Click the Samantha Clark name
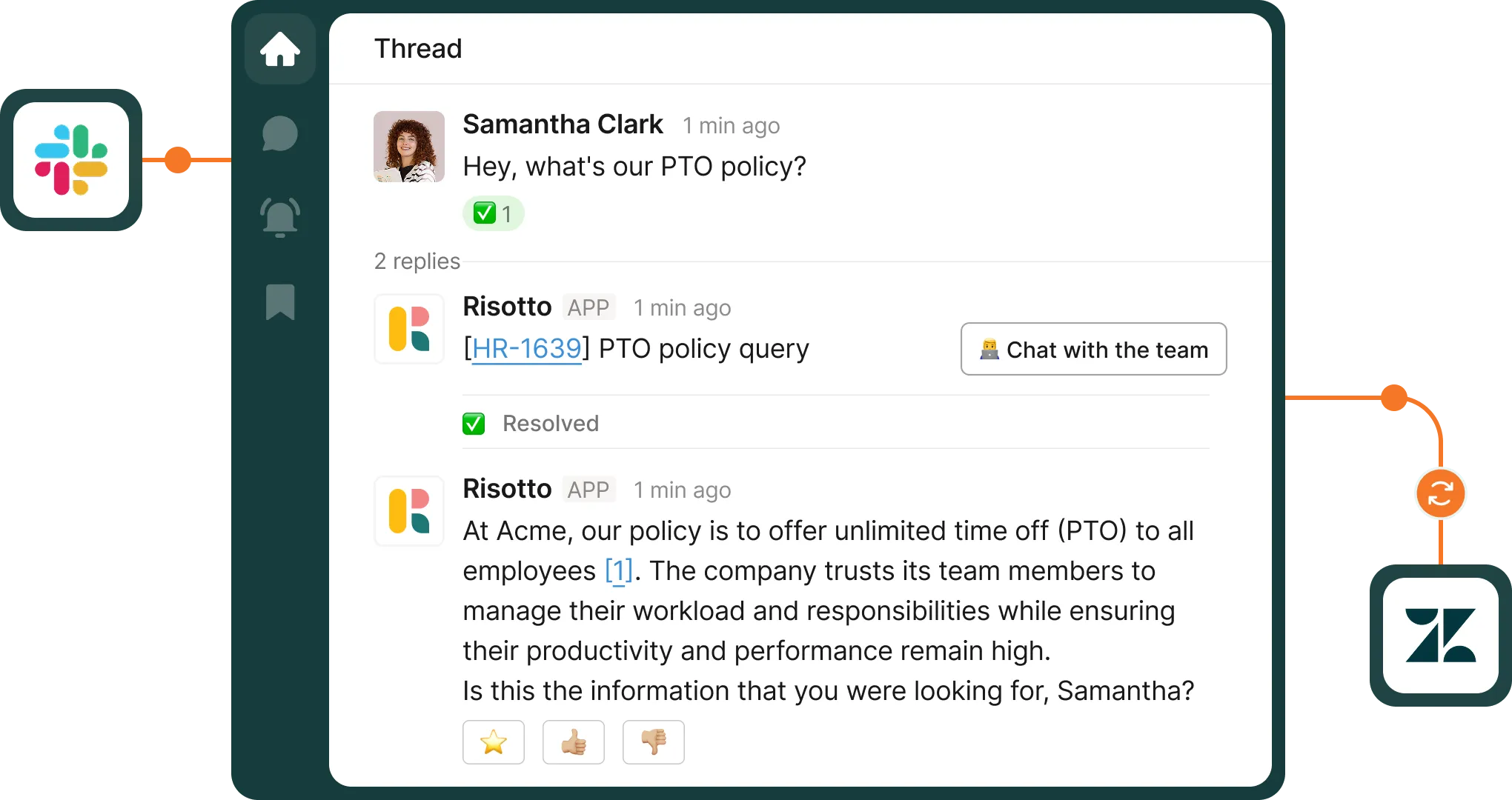This screenshot has width=1512, height=800. click(x=563, y=124)
